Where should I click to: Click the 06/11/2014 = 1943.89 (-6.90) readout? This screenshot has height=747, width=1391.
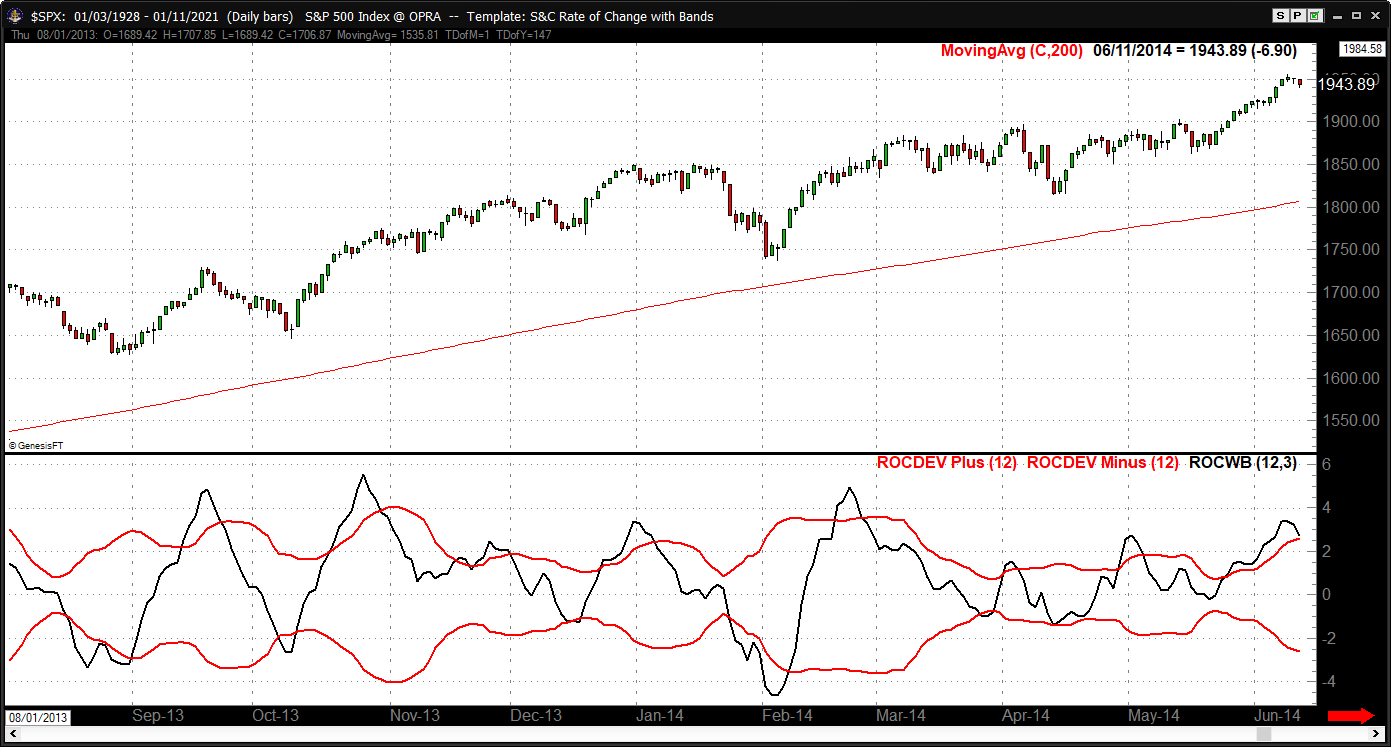pyautogui.click(x=1195, y=50)
